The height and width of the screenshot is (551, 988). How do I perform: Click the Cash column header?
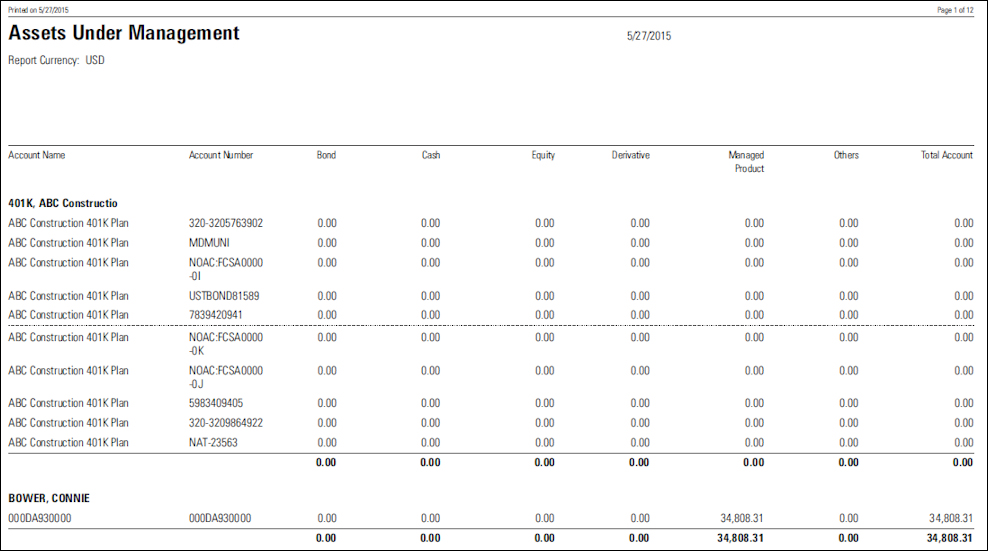coord(430,155)
